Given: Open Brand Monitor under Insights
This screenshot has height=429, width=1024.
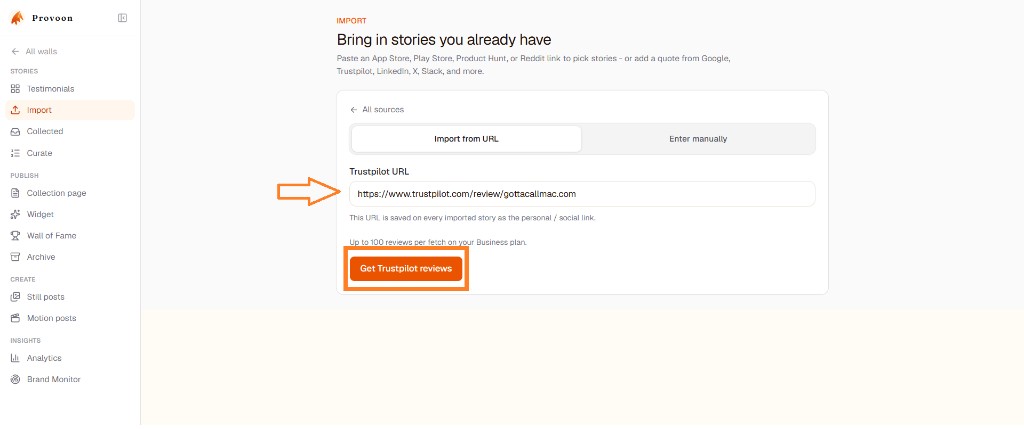Looking at the screenshot, I should coord(70,379).
